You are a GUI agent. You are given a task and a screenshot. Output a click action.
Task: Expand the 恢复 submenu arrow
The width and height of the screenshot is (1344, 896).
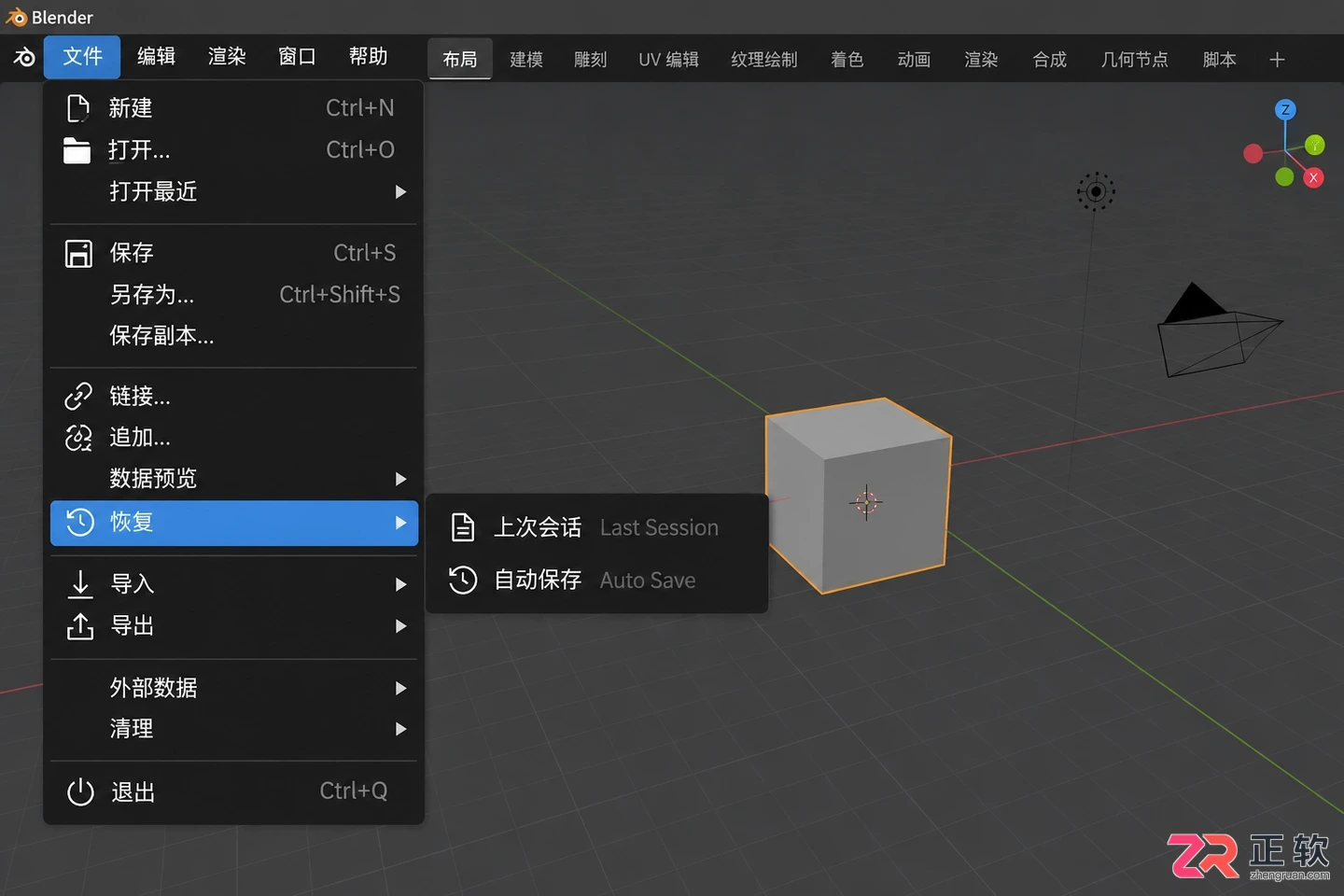pos(401,523)
